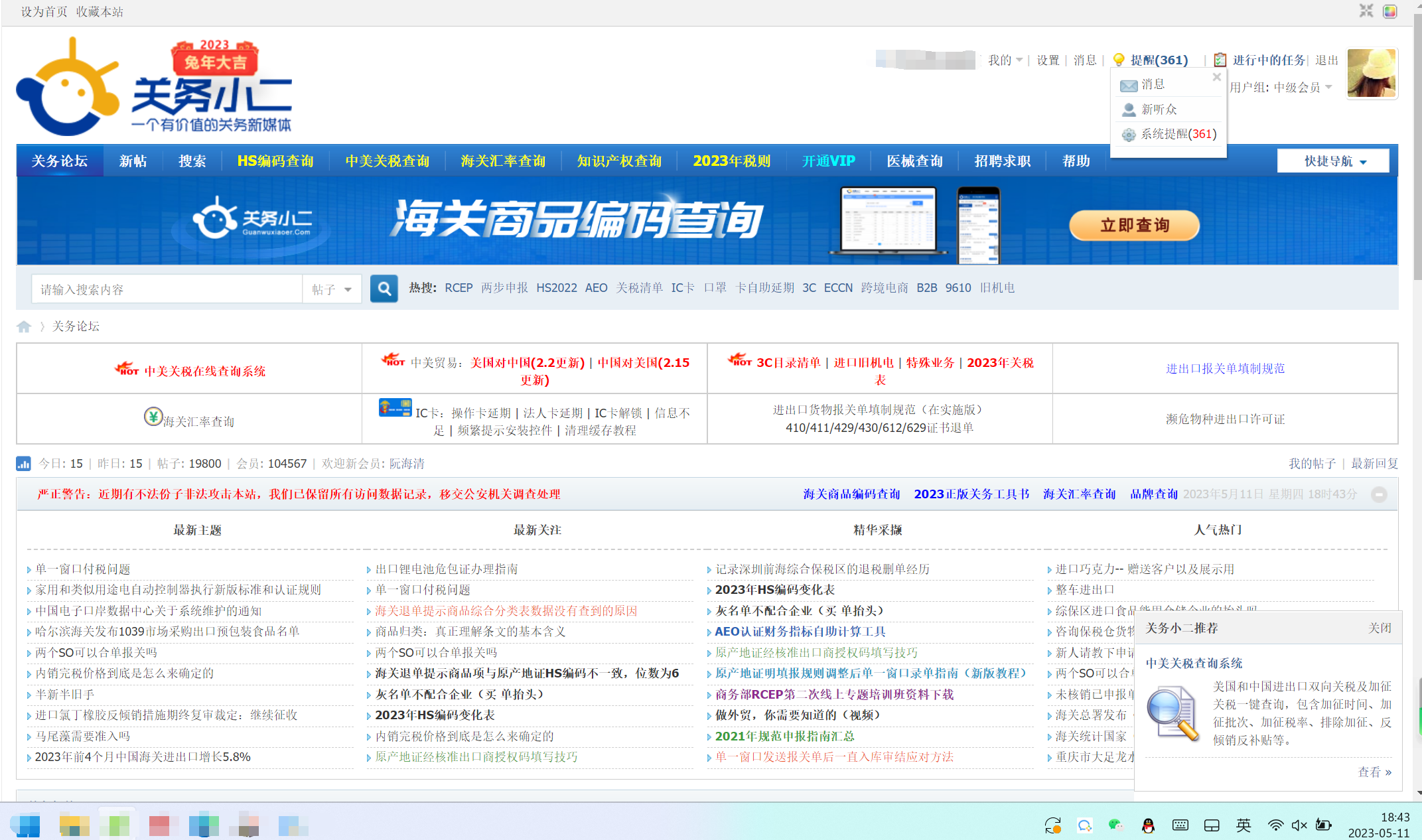
Task: Click the 跨境电商 hot search keyword
Action: (x=885, y=288)
